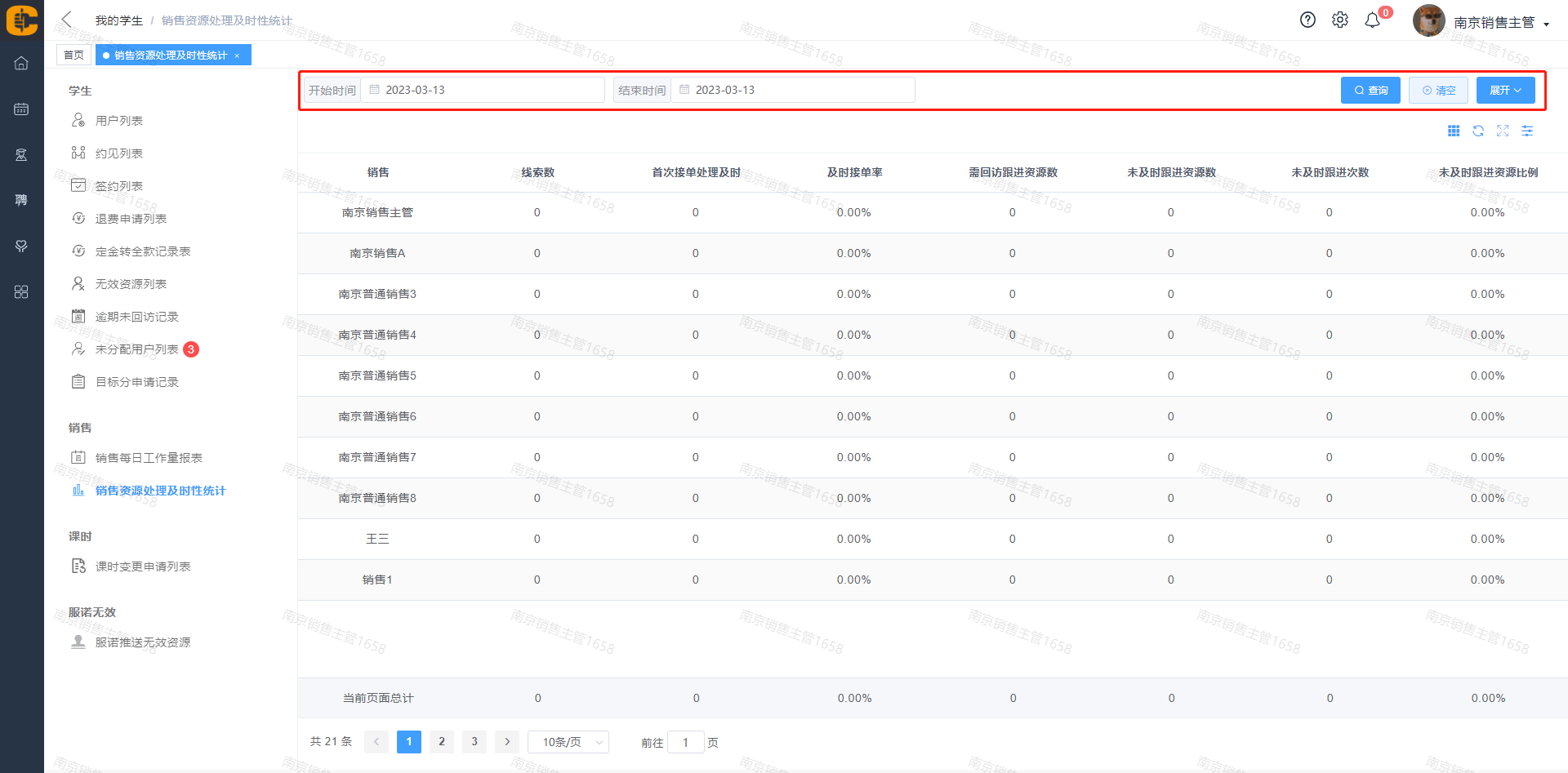This screenshot has height=773, width=1568.
Task: Click the home icon in left sidebar
Action: pyautogui.click(x=21, y=63)
